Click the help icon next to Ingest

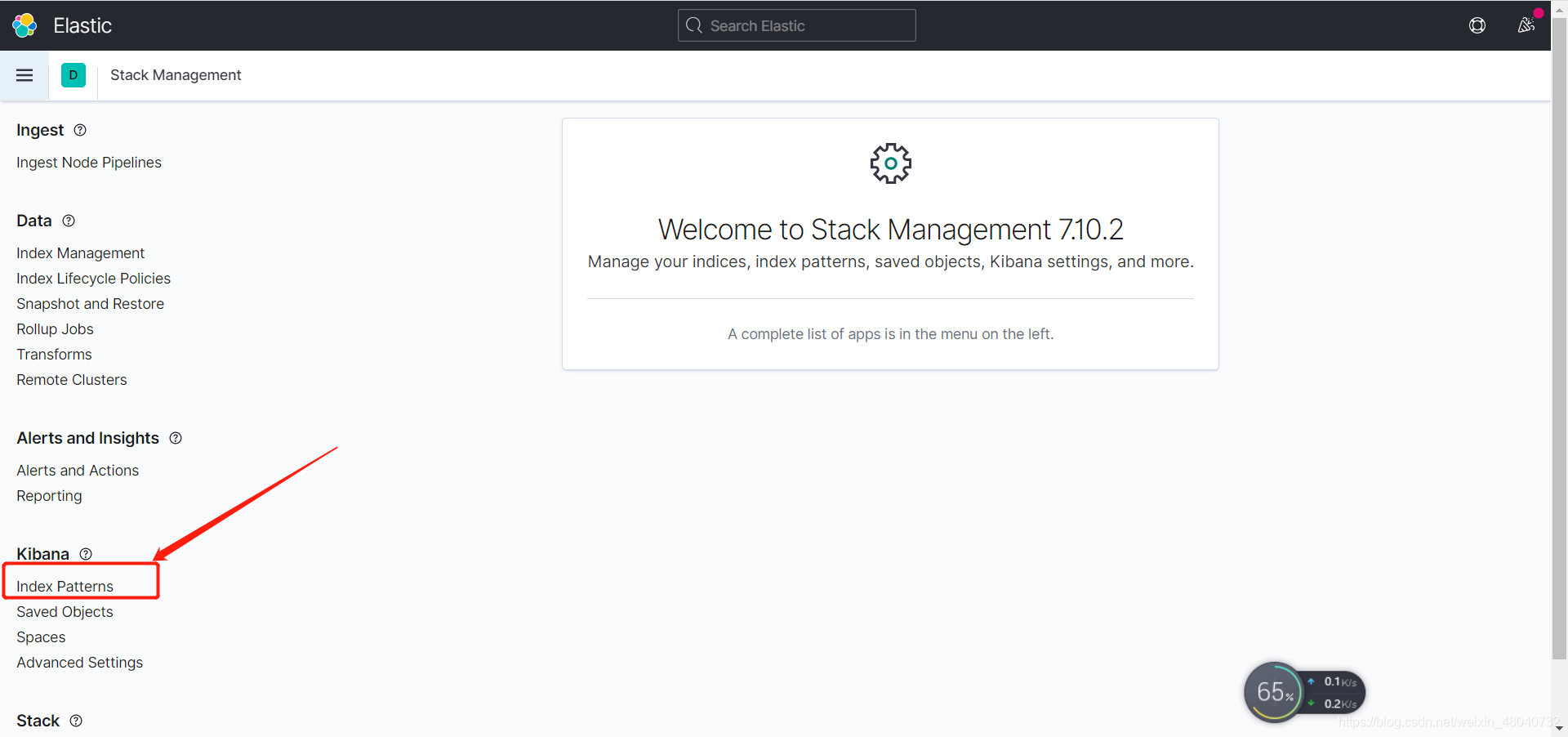[80, 130]
